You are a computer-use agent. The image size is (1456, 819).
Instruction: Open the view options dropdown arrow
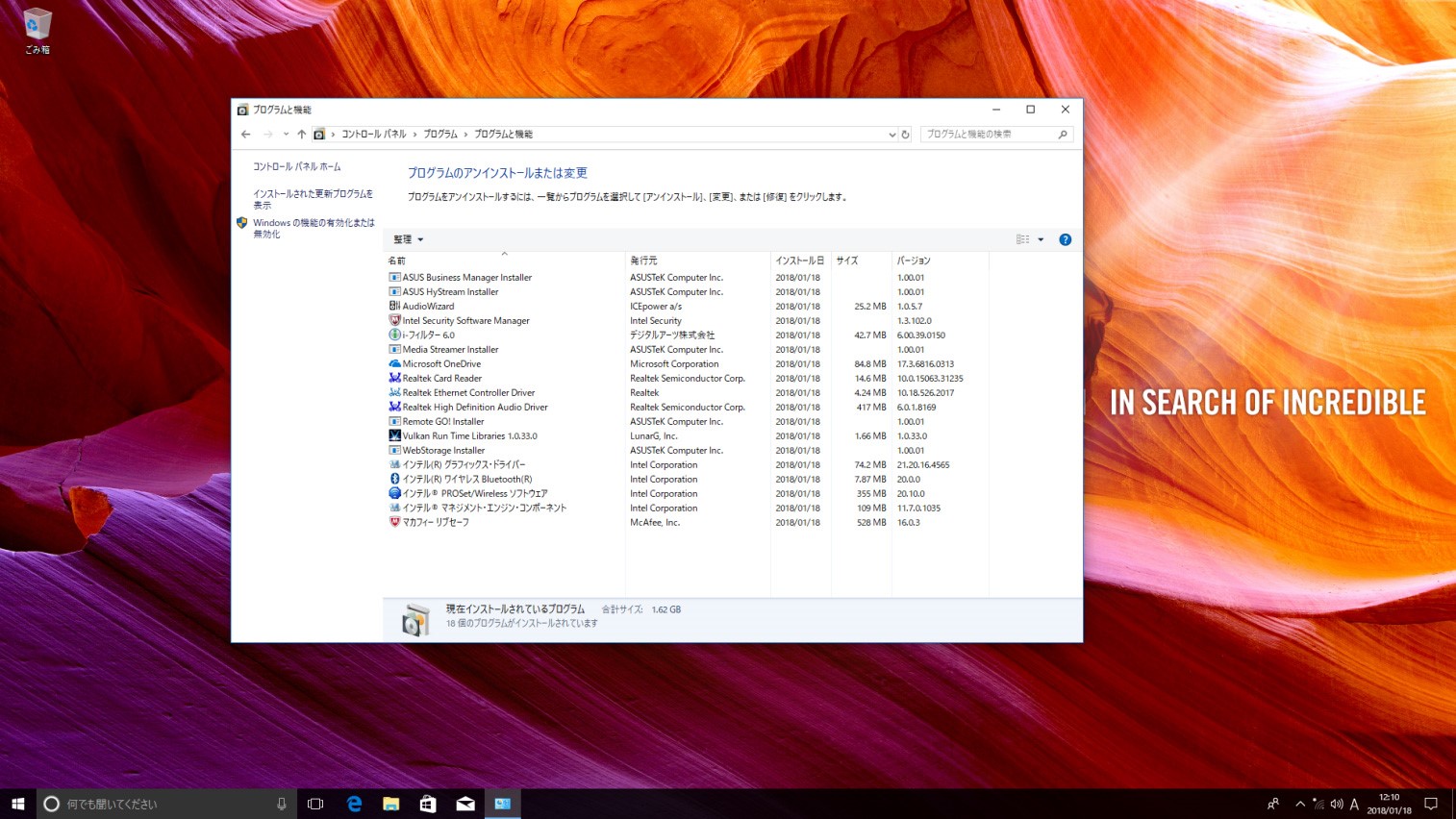coord(1041,239)
